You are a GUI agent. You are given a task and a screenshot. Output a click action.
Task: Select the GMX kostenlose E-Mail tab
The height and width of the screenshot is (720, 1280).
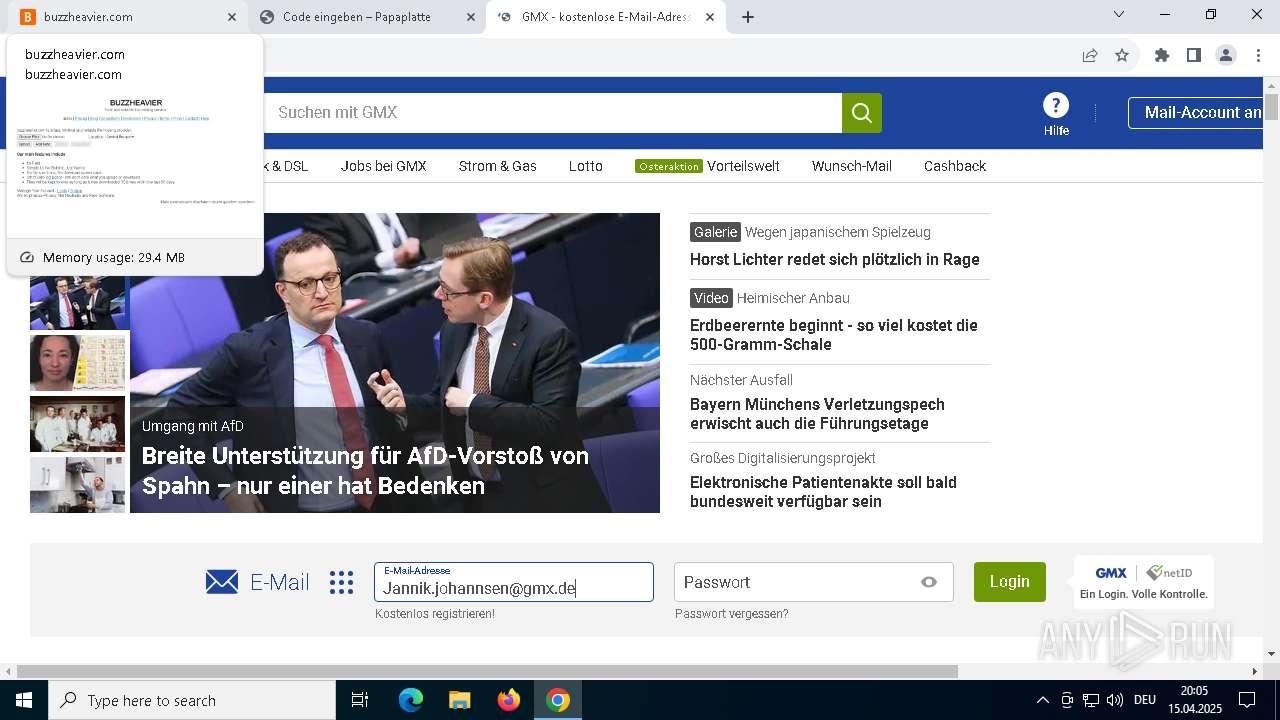(606, 17)
